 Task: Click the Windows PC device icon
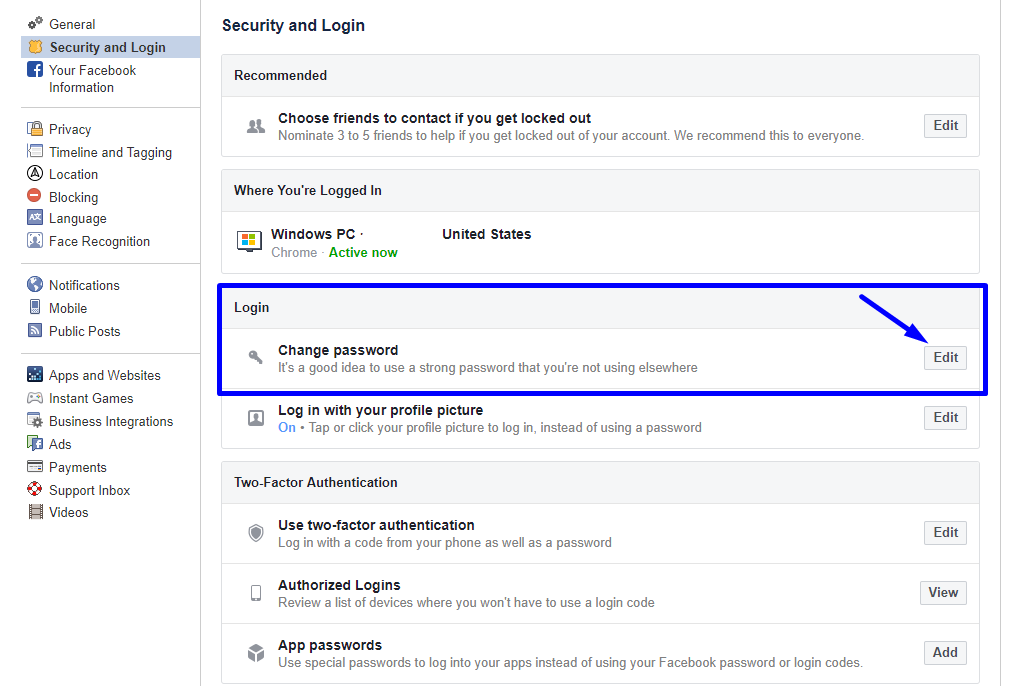tap(249, 241)
